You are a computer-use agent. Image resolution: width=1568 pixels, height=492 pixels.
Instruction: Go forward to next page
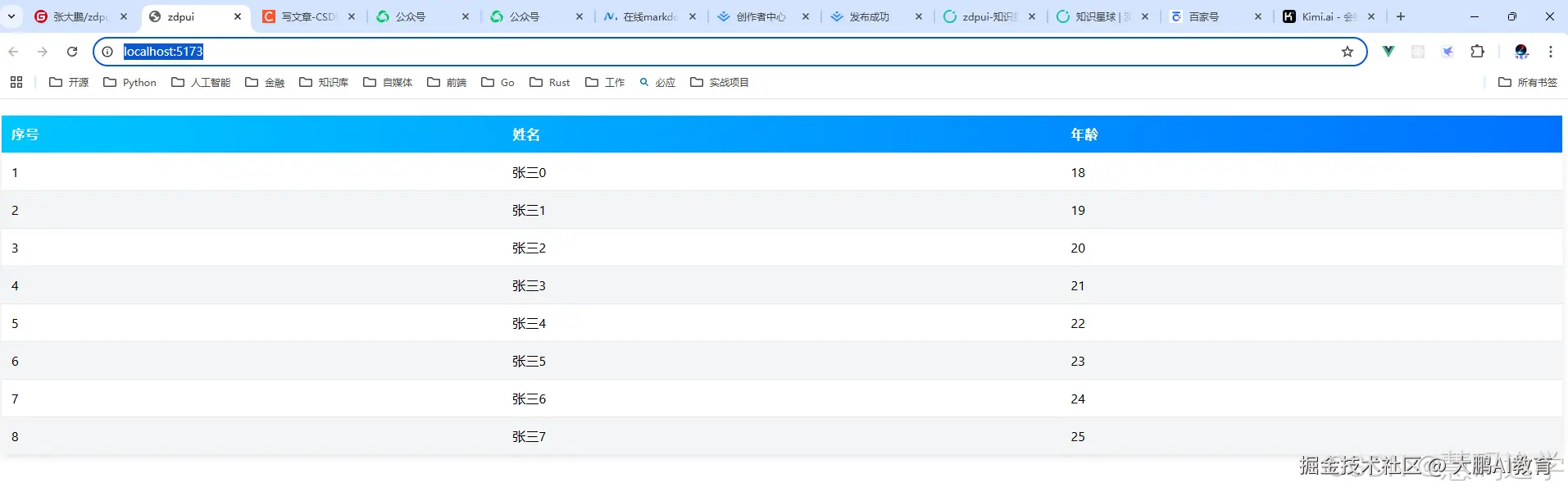(43, 52)
